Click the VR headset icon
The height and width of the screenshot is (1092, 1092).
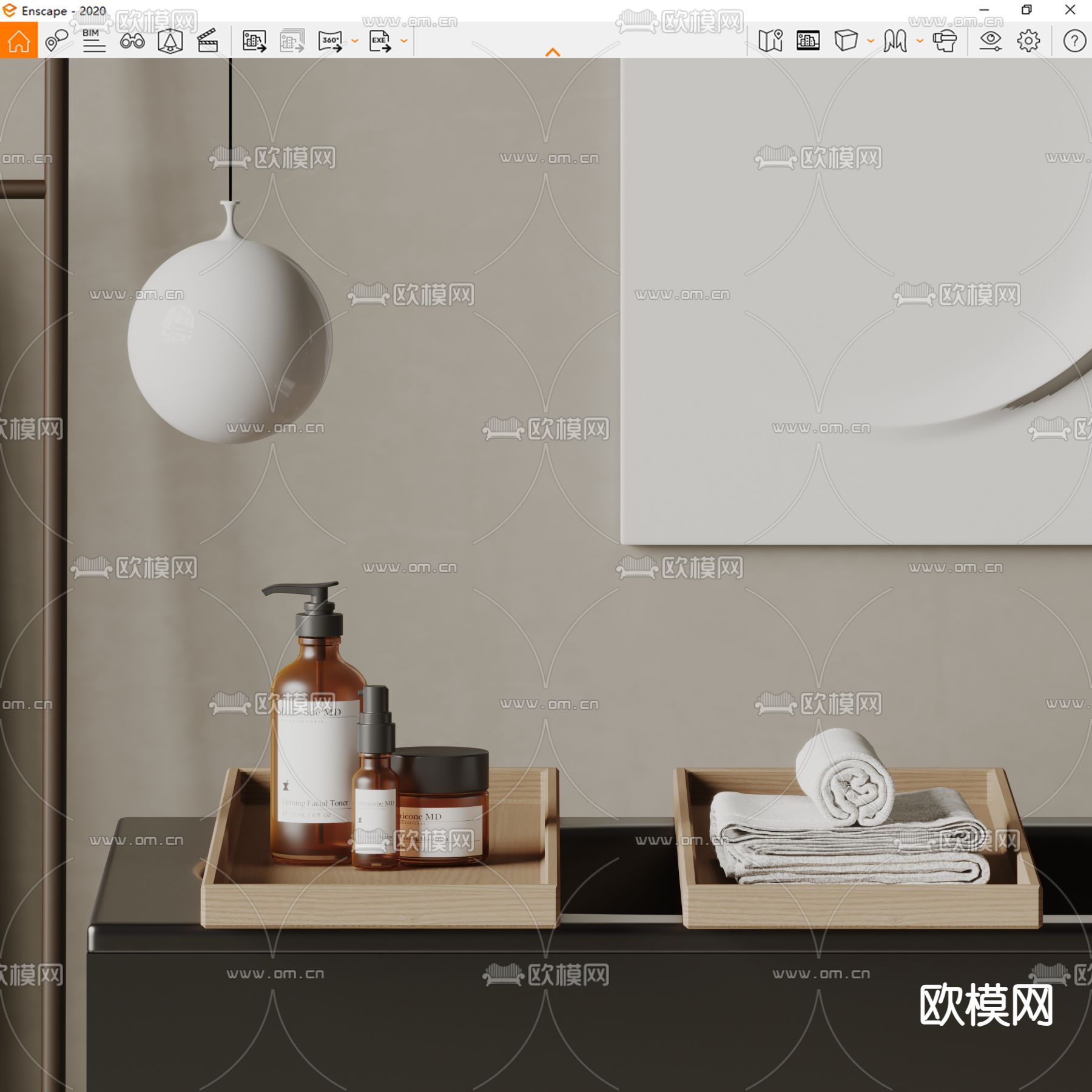(x=945, y=41)
